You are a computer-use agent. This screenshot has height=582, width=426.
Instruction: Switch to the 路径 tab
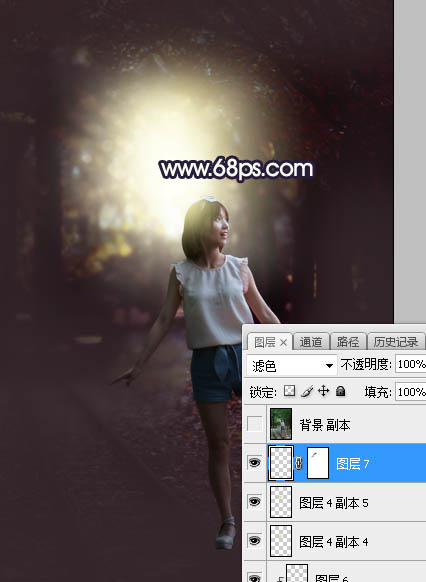tap(348, 342)
